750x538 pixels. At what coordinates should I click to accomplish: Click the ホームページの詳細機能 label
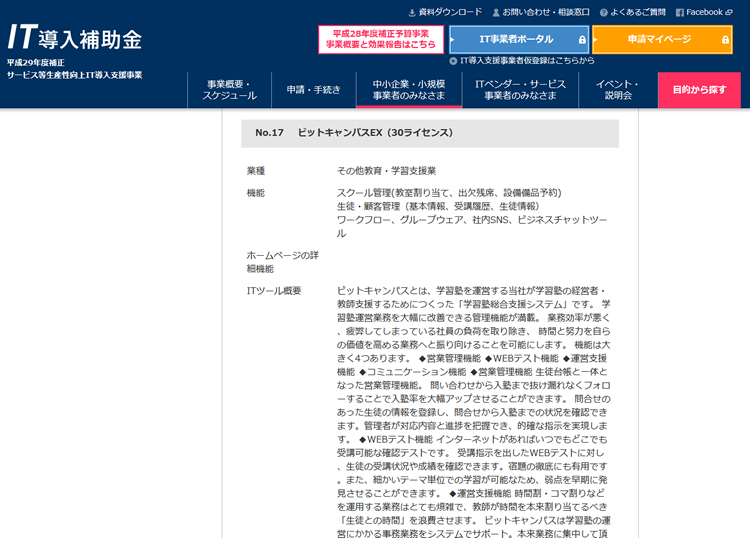click(x=283, y=262)
